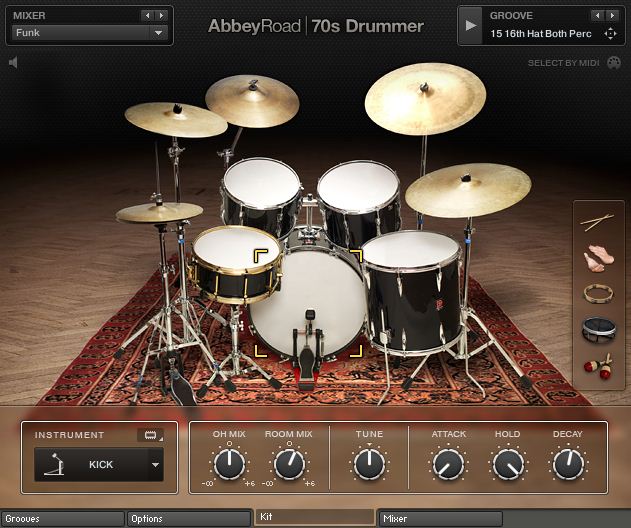Adjust the DECAY knob

point(568,464)
